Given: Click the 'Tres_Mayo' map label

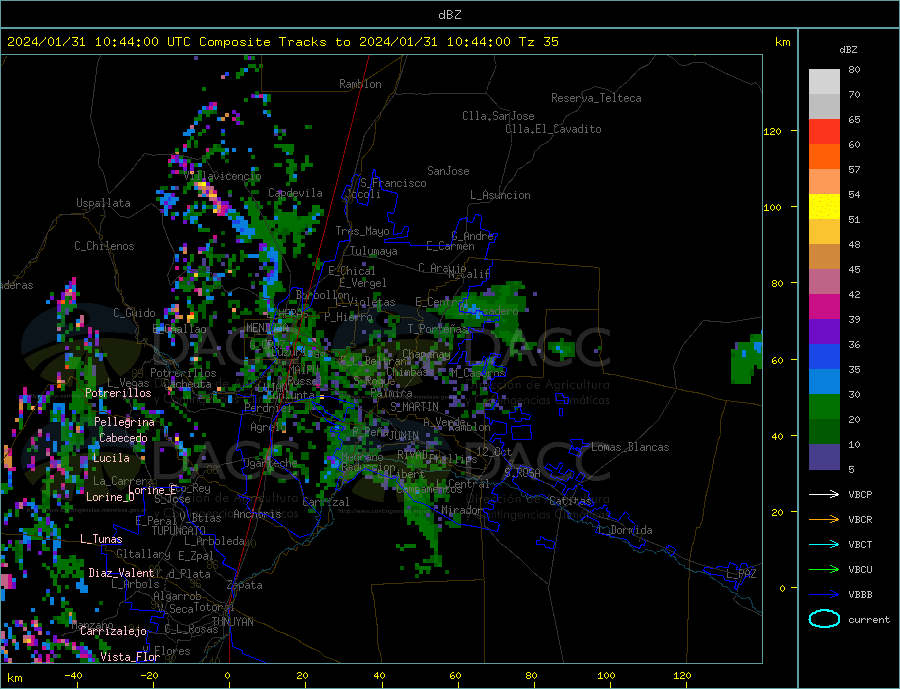Looking at the screenshot, I should pos(363,231).
